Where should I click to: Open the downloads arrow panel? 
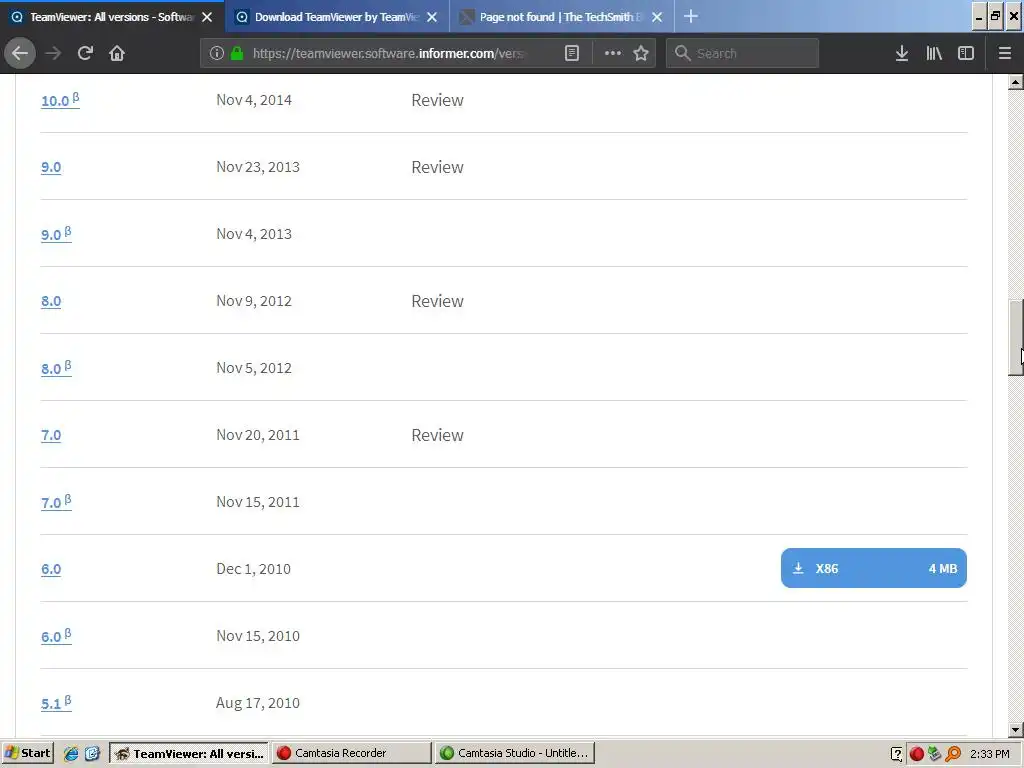pos(901,53)
